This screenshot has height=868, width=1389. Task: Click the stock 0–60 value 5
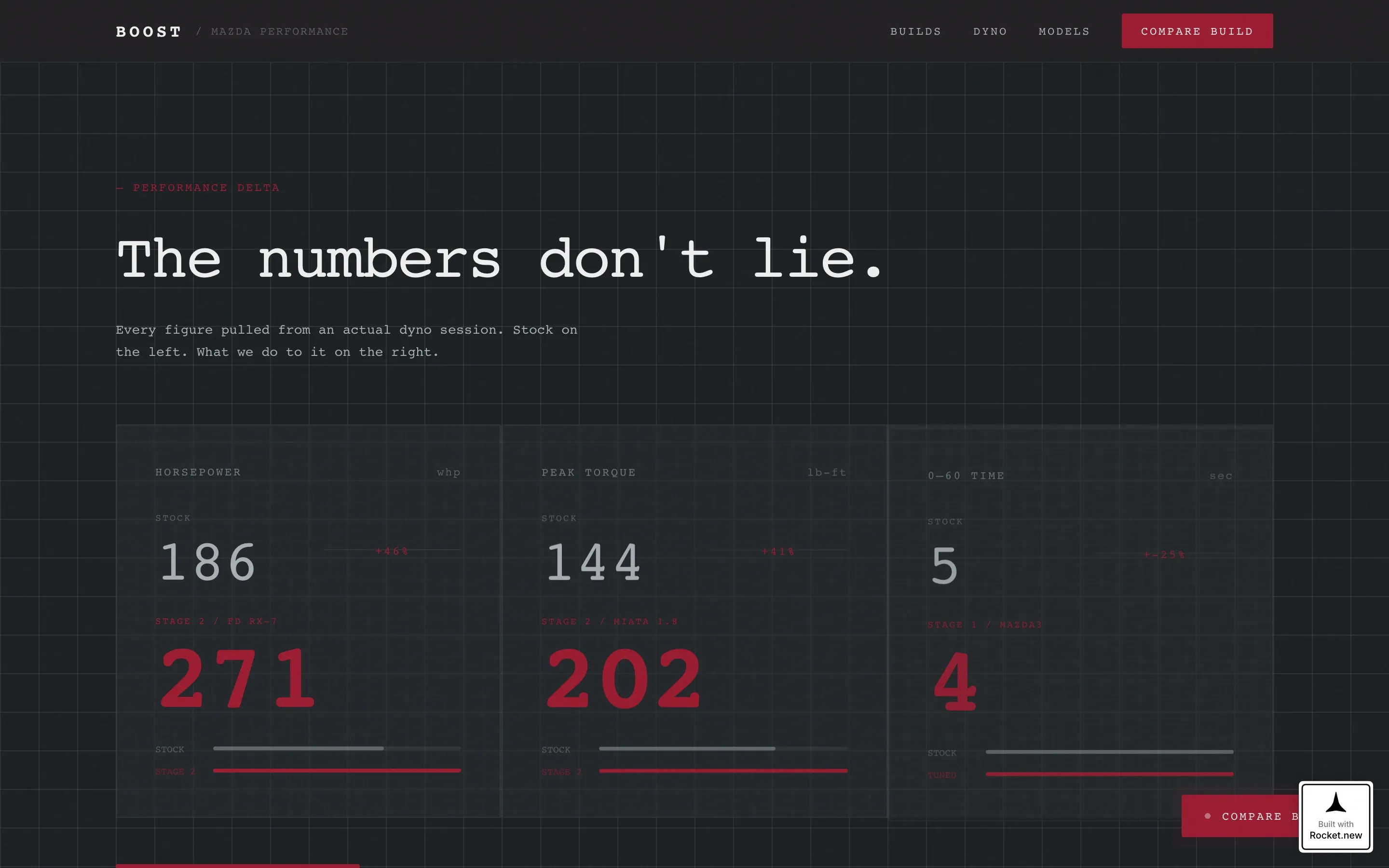point(945,566)
